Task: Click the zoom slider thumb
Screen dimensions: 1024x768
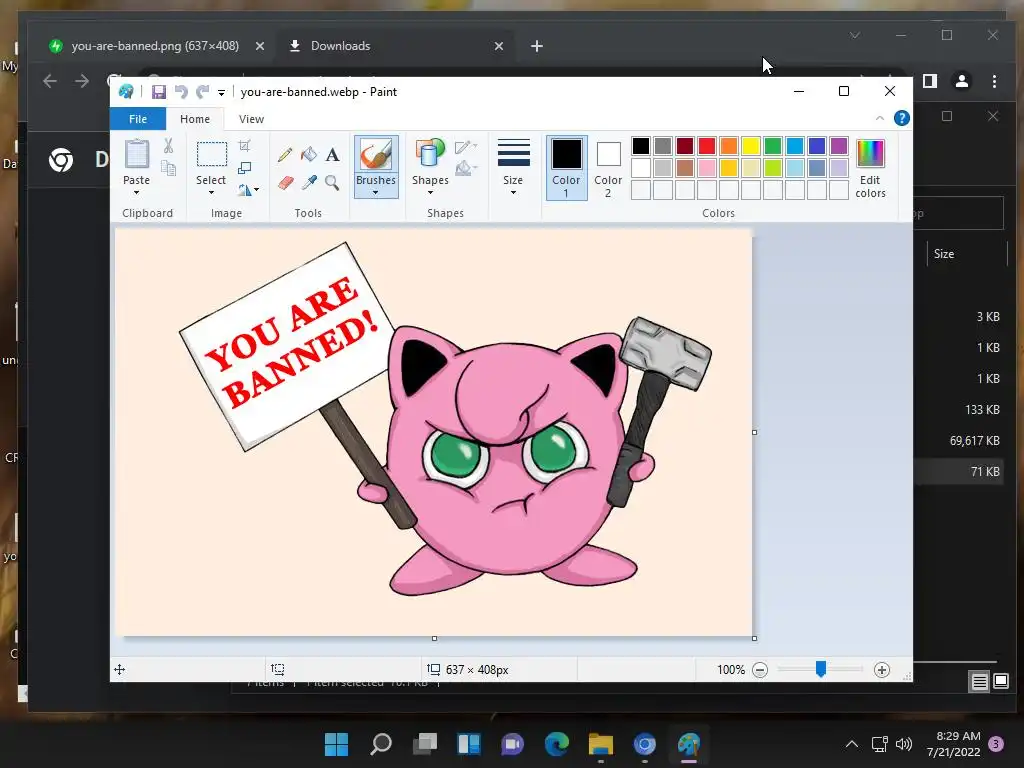Action: click(x=821, y=669)
